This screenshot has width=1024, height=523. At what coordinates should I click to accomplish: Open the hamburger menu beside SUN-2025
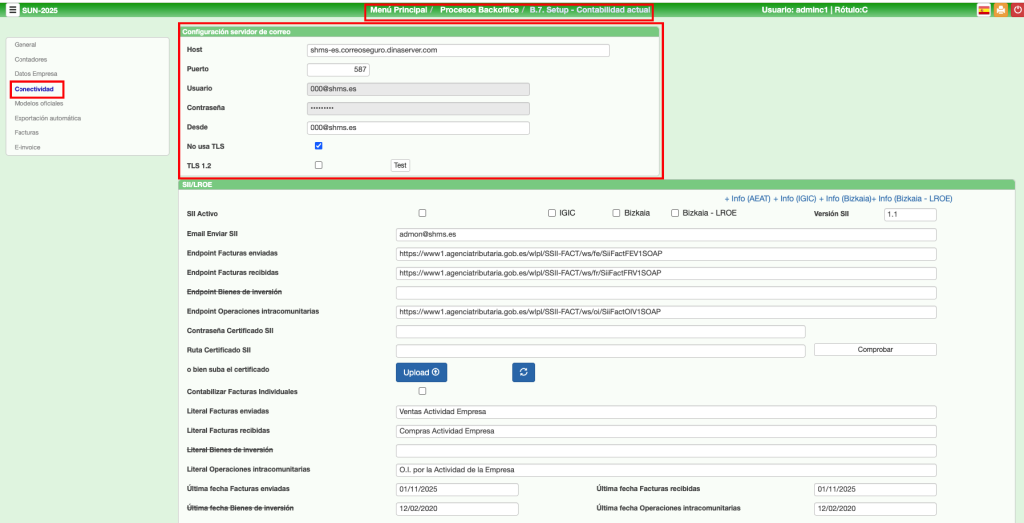(12, 10)
